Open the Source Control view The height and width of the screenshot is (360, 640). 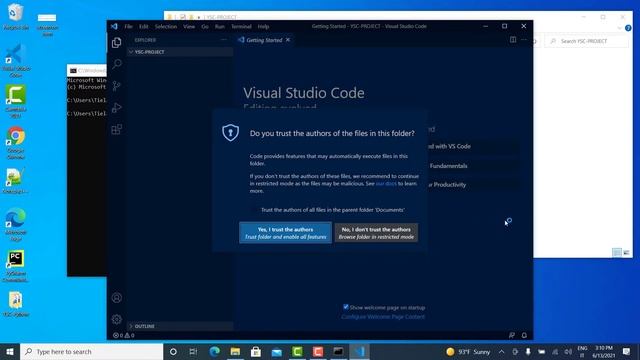tap(117, 86)
